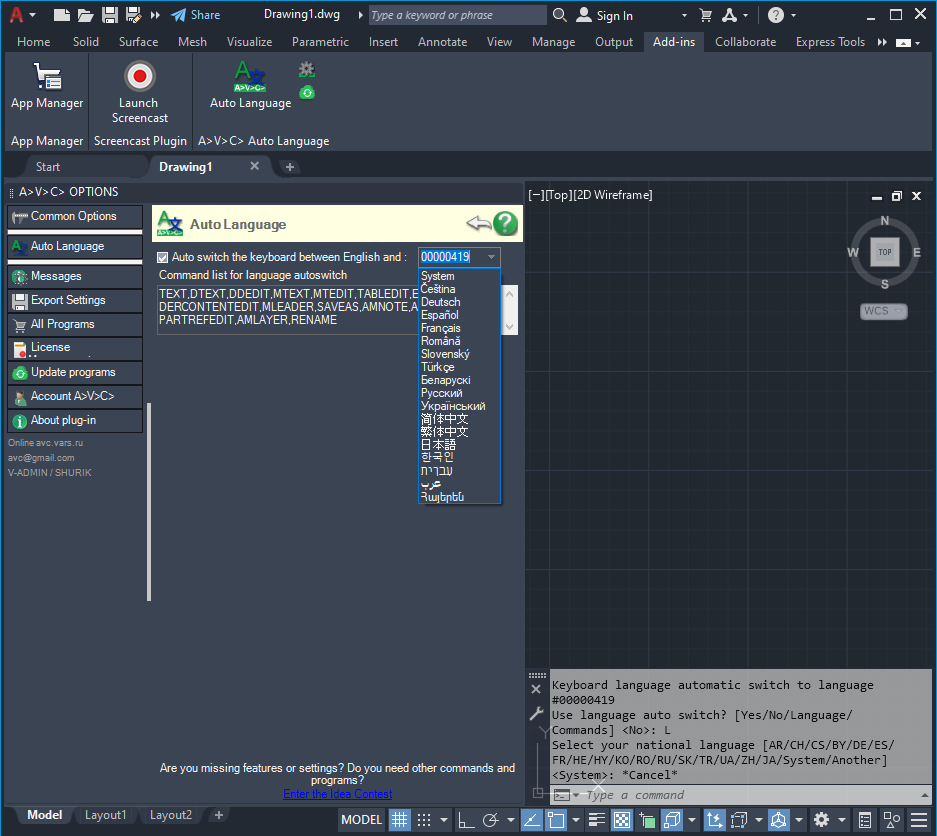Open the Common Options section
This screenshot has height=836, width=937.
click(75, 216)
